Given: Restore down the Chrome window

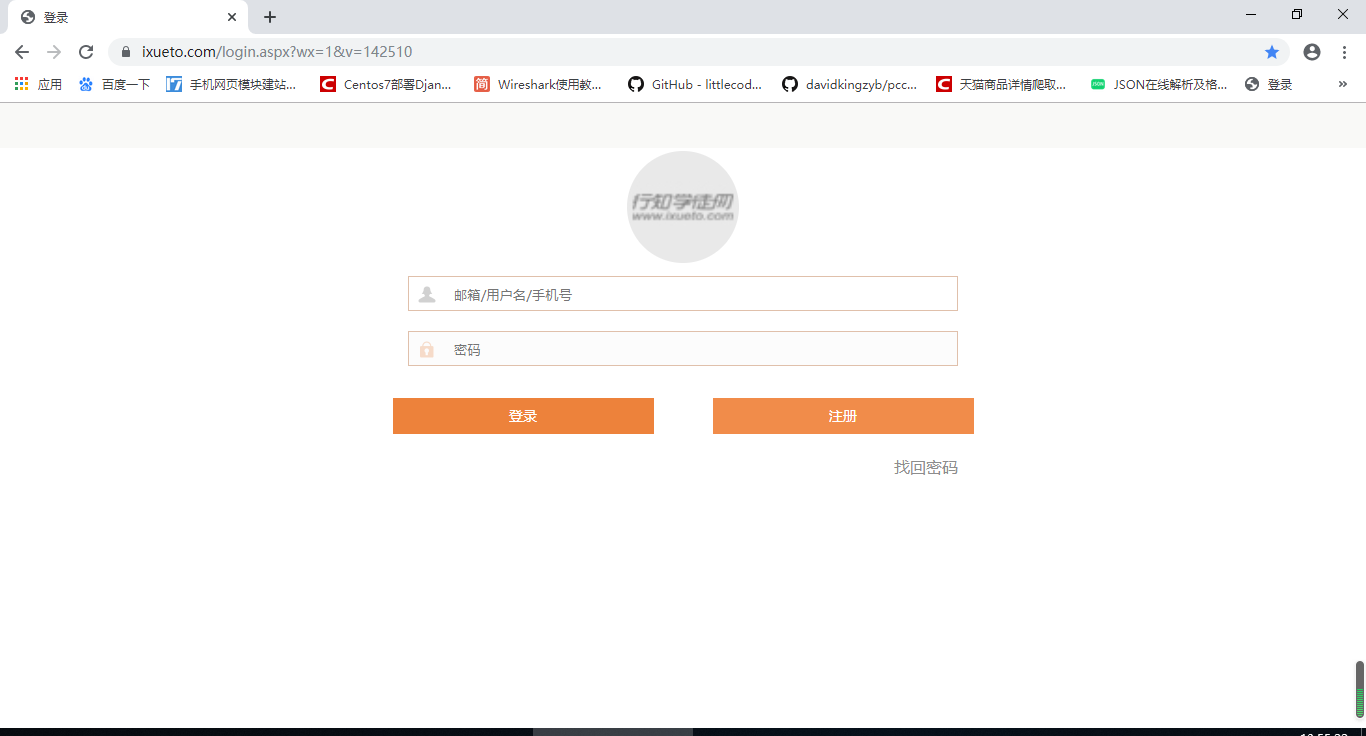Looking at the screenshot, I should (1297, 14).
